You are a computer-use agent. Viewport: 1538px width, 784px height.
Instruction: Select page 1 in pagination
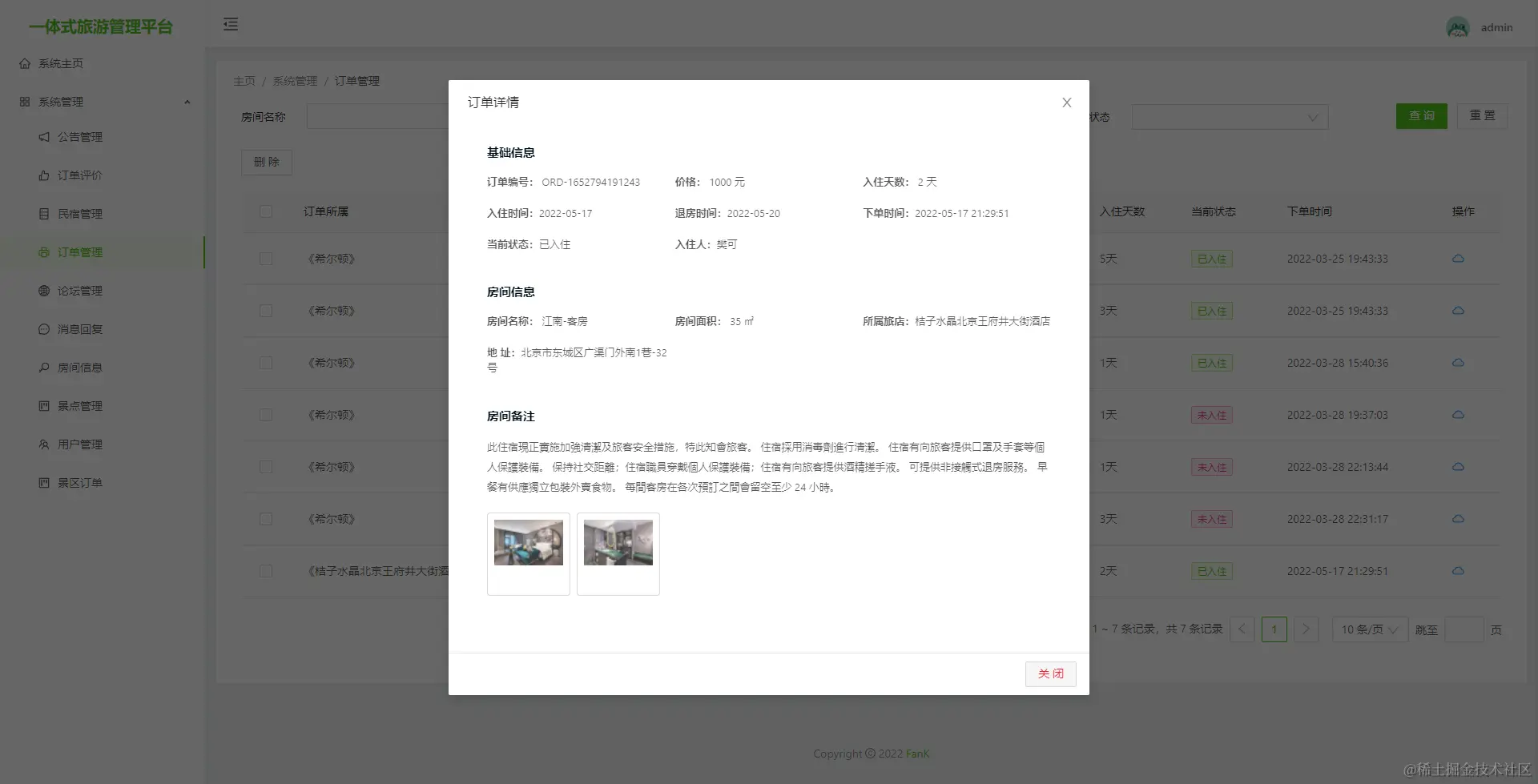tap(1274, 629)
